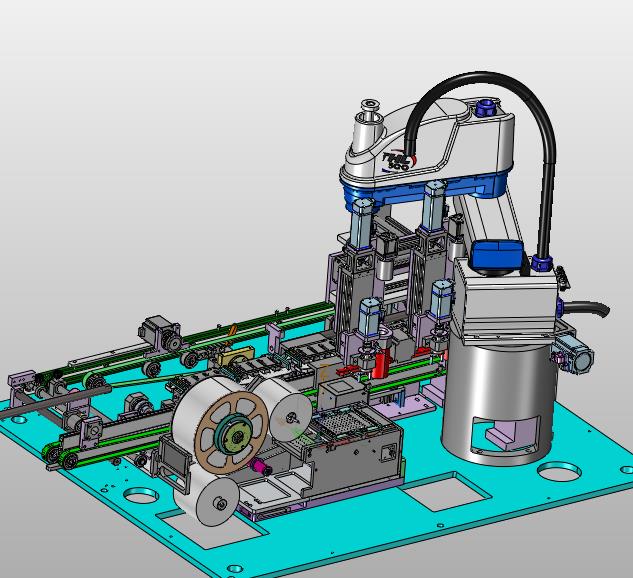633x578 pixels.
Task: Select the stepper motor on the upper conveyor rail
Action: (160, 333)
